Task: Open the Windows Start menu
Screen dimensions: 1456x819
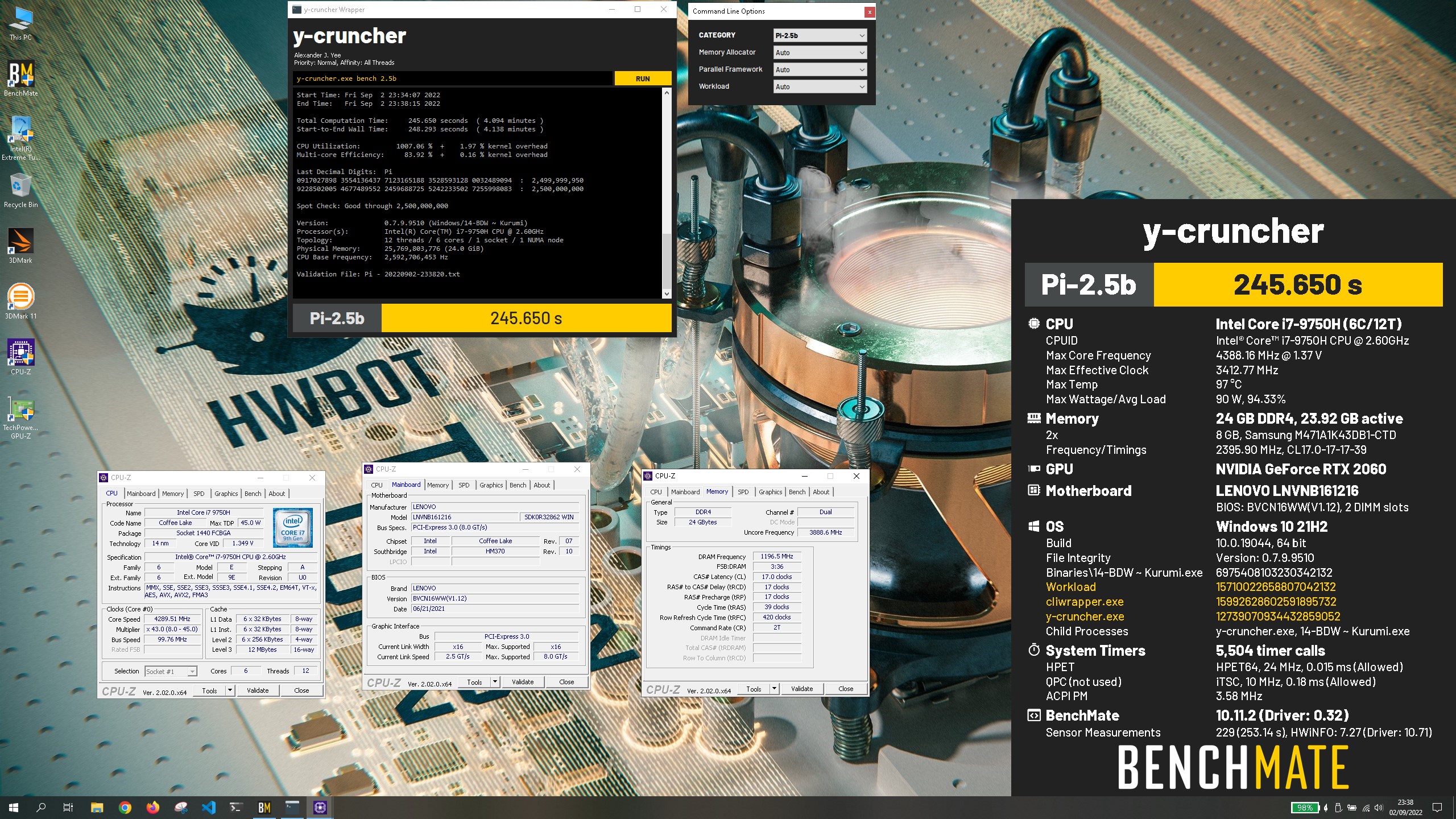Action: [x=14, y=807]
